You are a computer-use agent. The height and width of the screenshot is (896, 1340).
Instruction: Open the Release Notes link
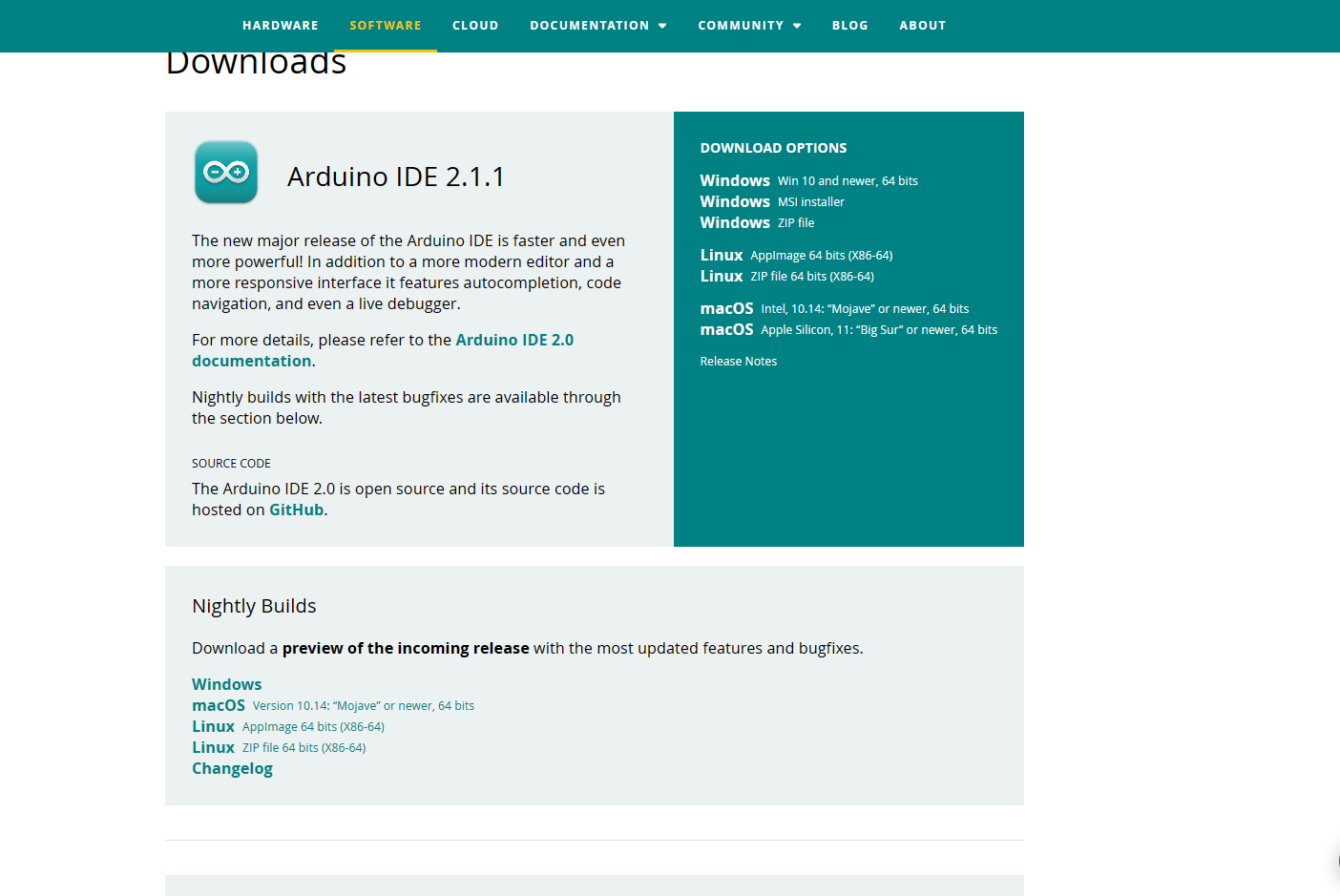(x=738, y=361)
